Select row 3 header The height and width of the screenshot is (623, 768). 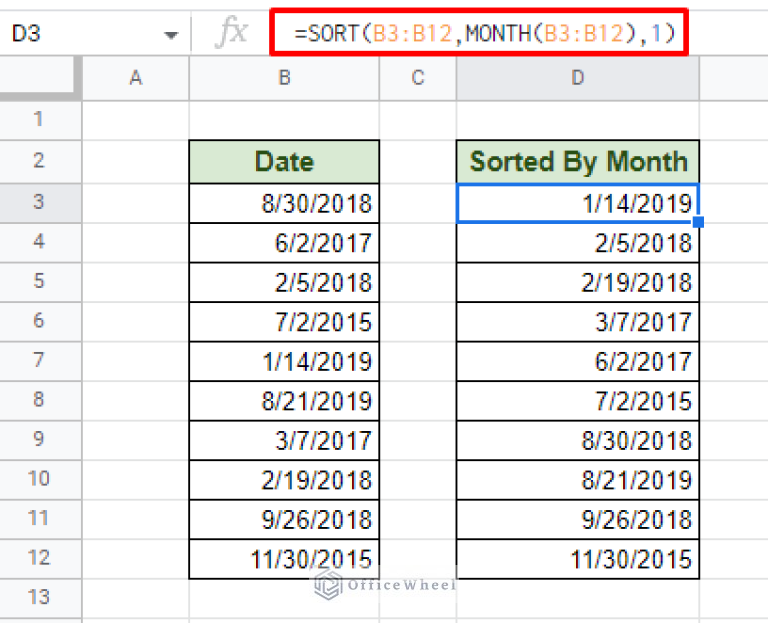point(40,203)
